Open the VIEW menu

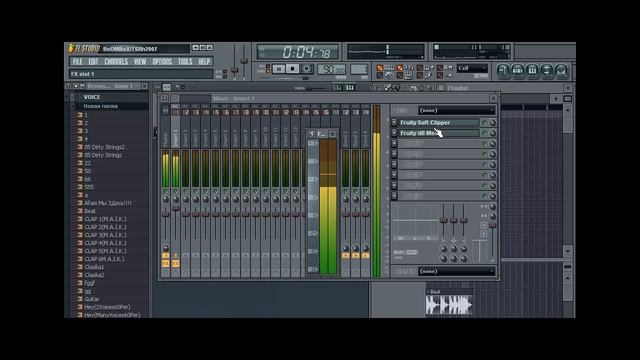pos(140,62)
